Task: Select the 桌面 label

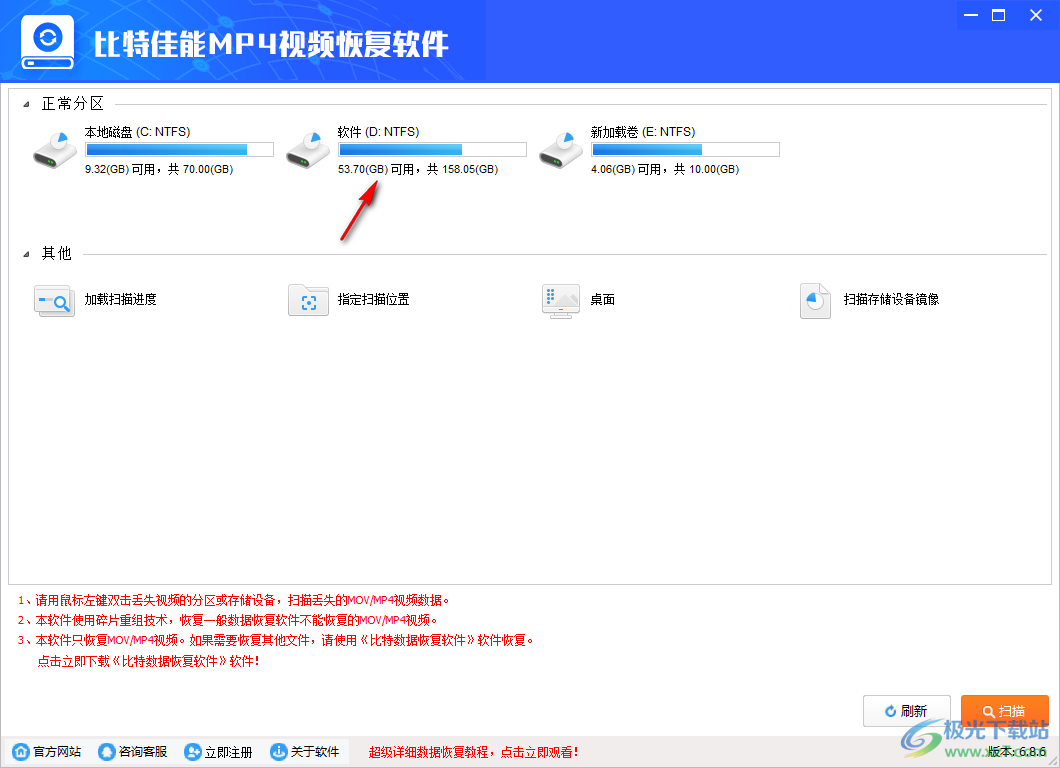Action: tap(602, 299)
